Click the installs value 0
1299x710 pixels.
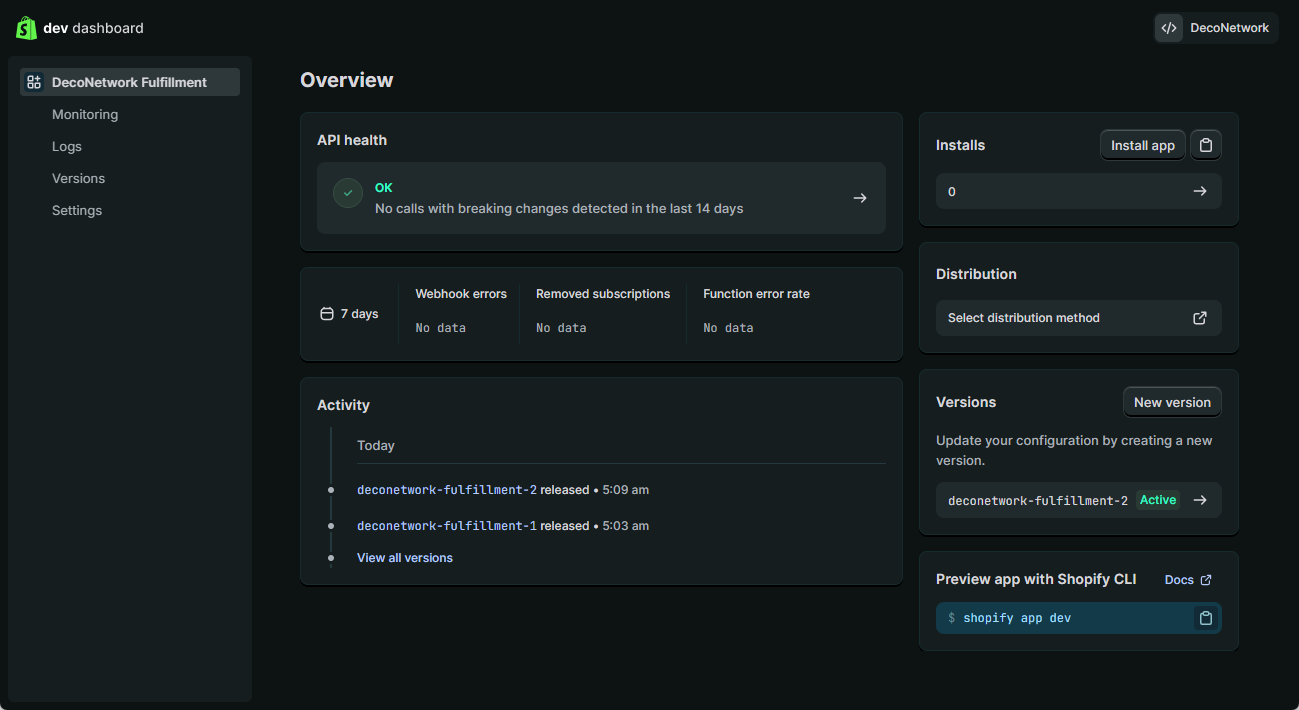coord(952,191)
